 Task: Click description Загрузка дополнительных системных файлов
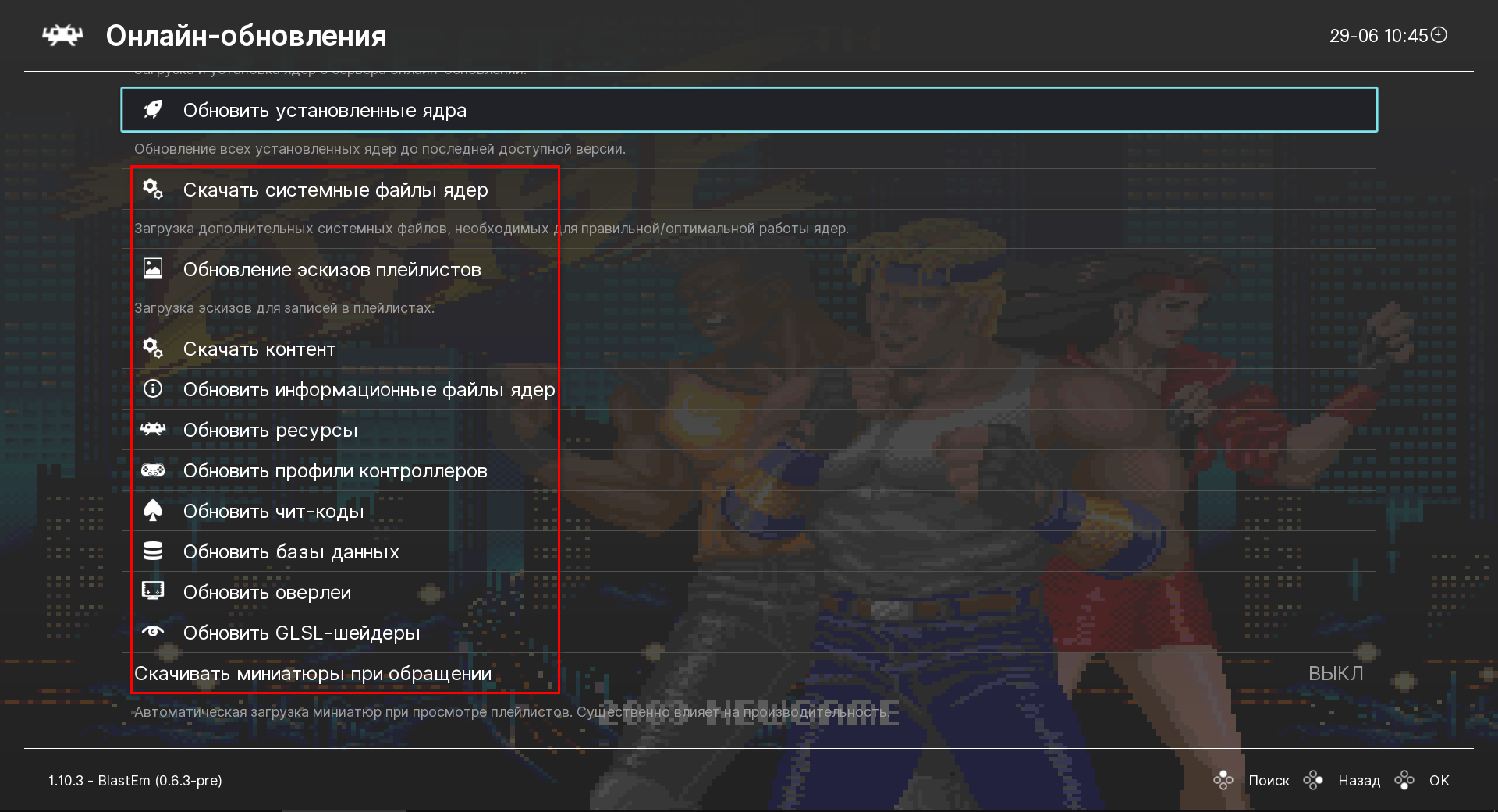pos(491,229)
